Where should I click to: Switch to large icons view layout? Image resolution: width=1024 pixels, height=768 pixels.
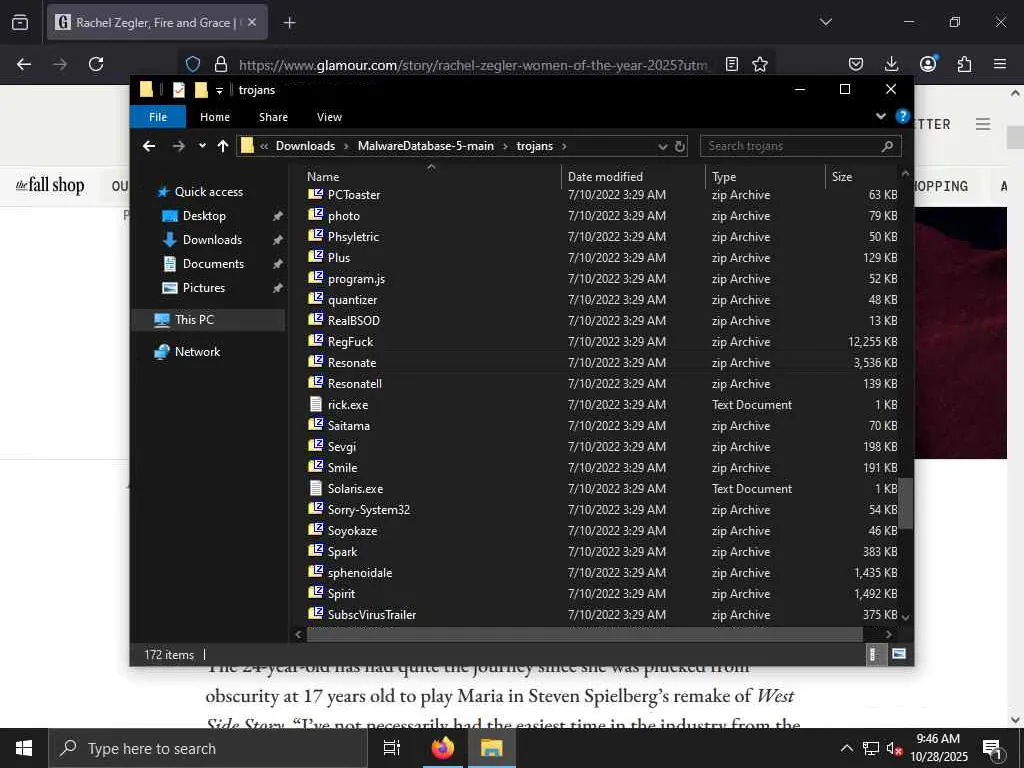point(899,654)
